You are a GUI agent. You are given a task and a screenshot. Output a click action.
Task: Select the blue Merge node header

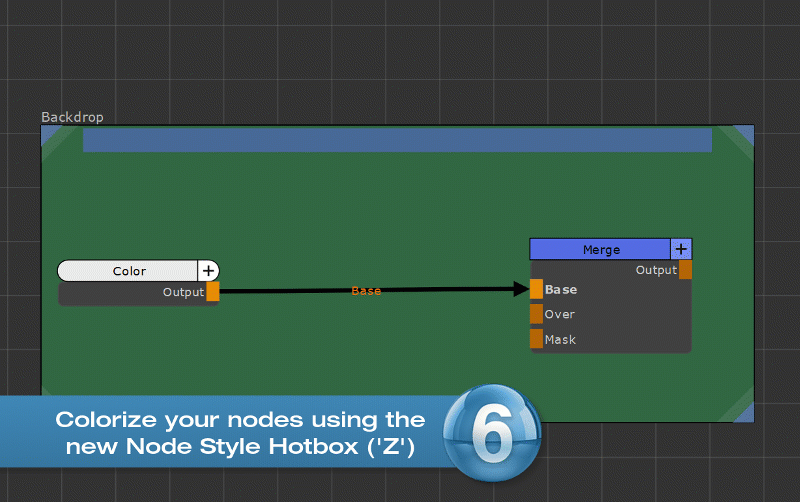(600, 249)
